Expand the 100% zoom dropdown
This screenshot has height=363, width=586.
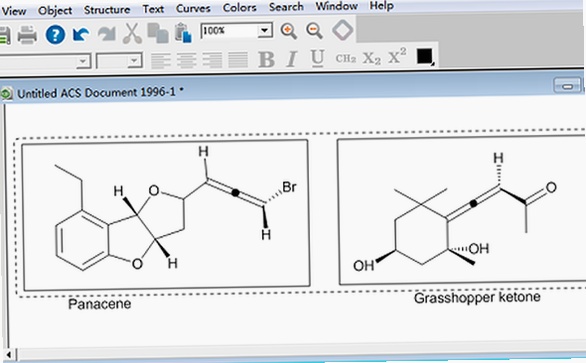(x=265, y=30)
